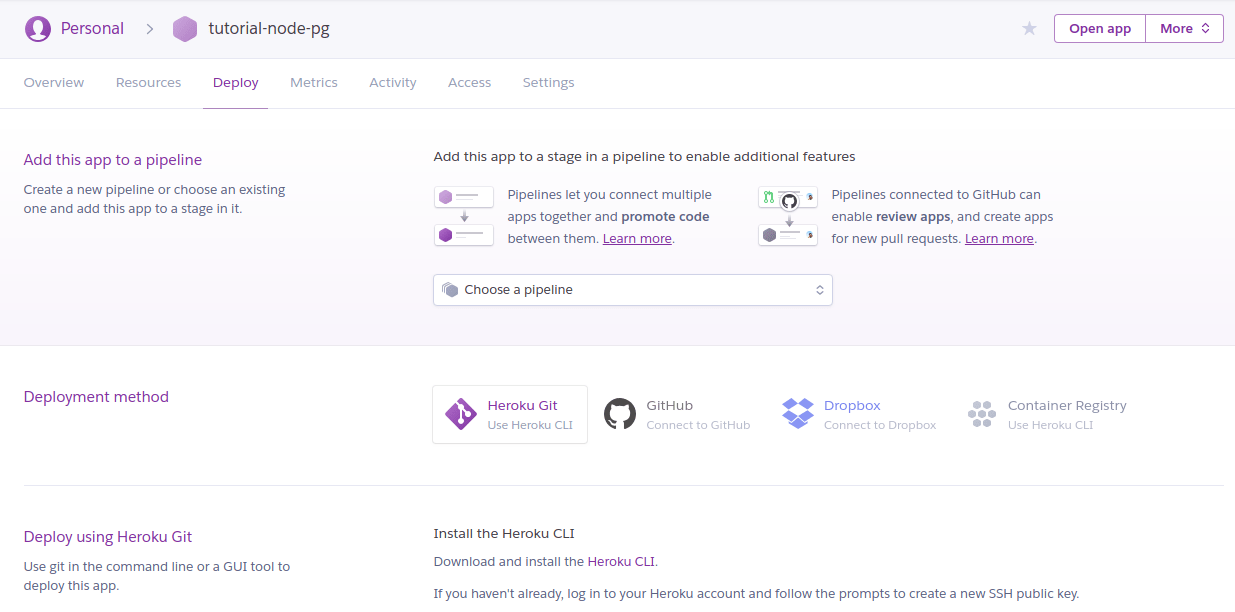Screen dimensions: 1235x612
Task: Click Learn more about promote code
Action: (637, 239)
